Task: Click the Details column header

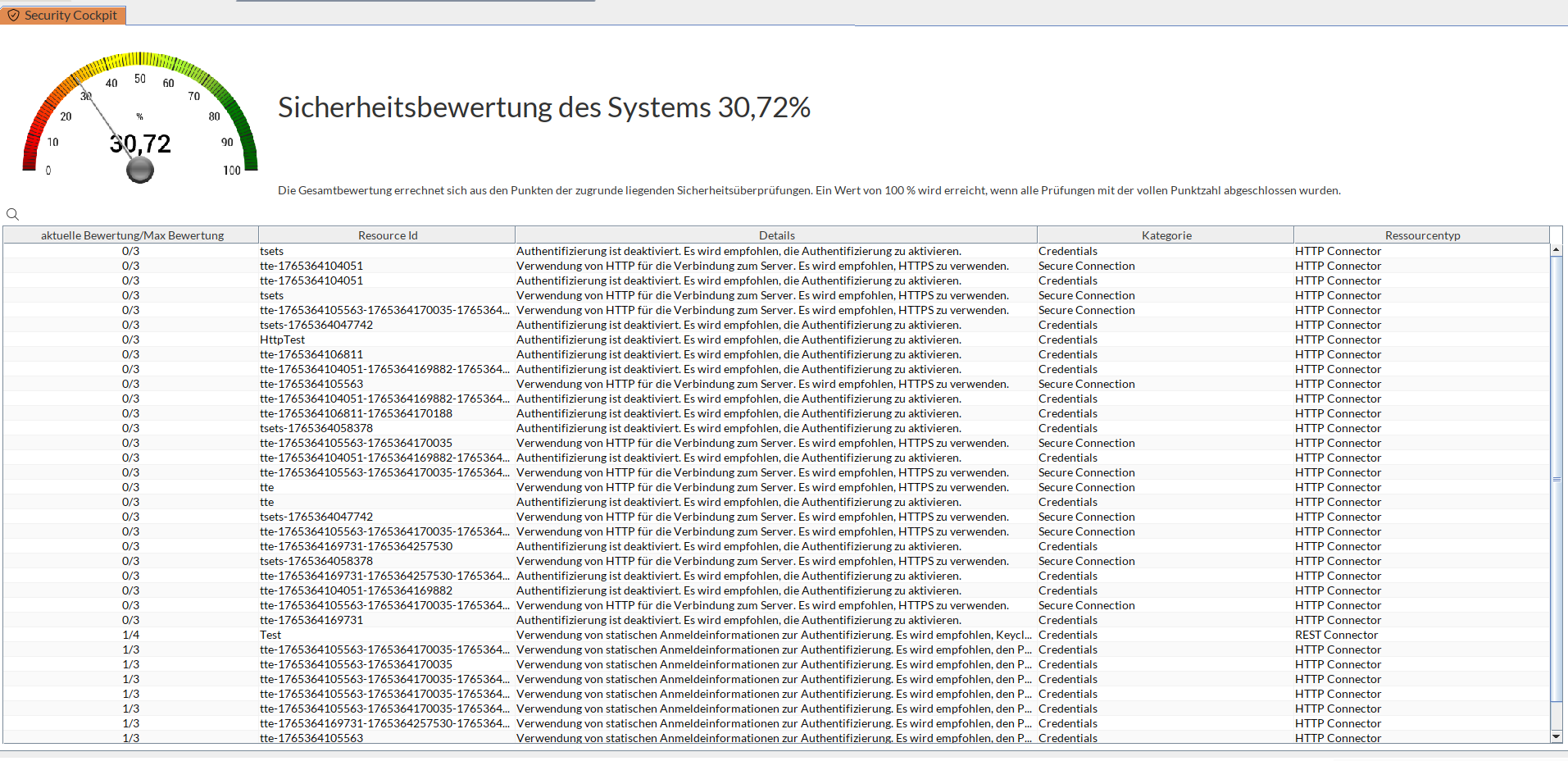Action: point(775,235)
